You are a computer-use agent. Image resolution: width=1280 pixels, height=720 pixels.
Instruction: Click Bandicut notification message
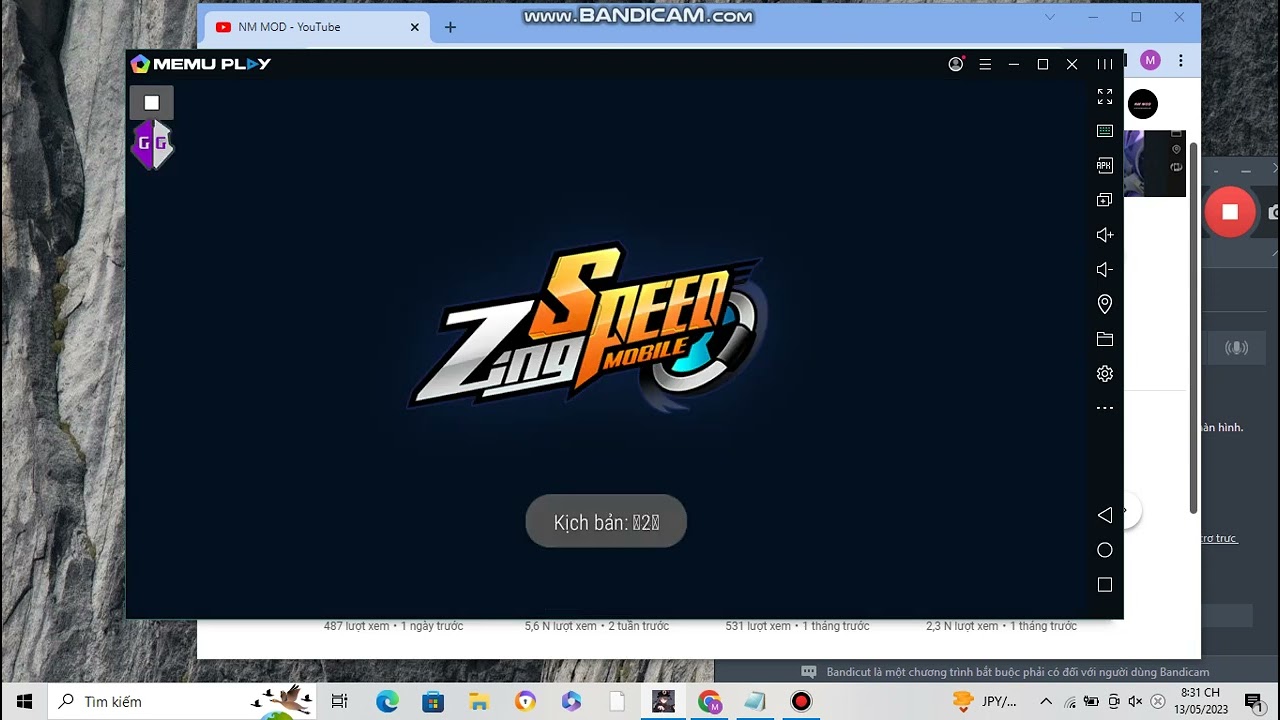pos(1018,672)
